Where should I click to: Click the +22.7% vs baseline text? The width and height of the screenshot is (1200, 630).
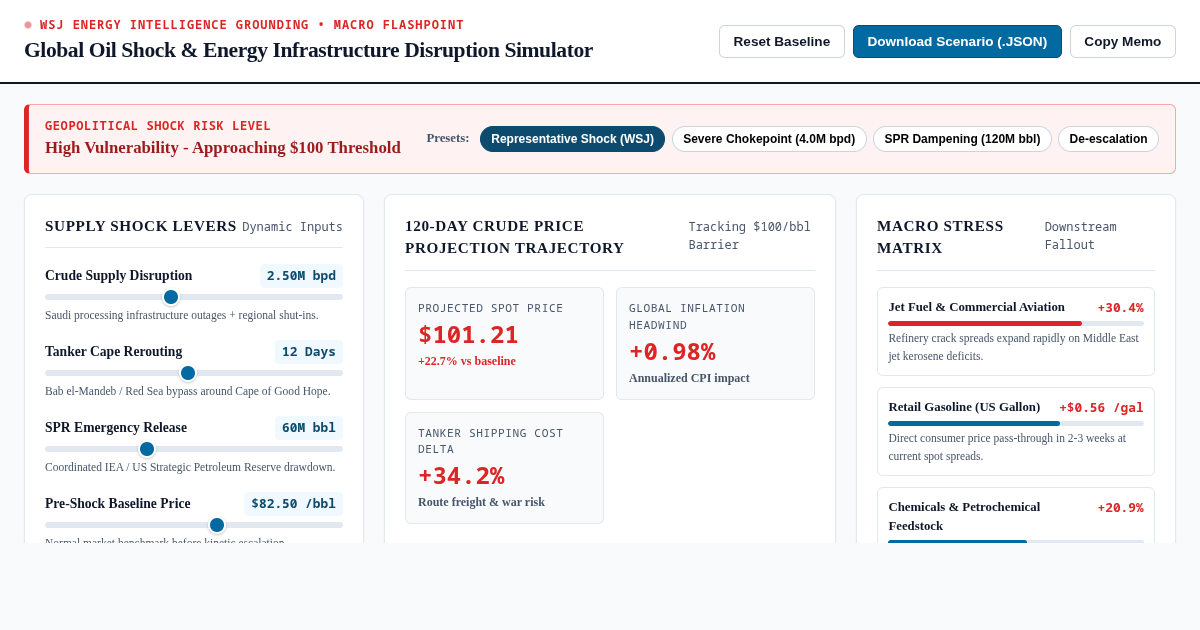(467, 361)
